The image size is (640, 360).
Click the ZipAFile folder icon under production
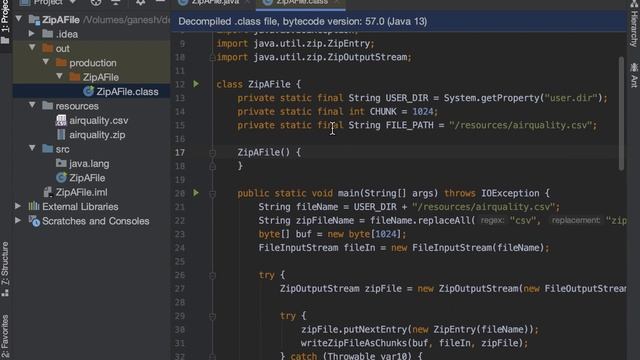[x=75, y=77]
